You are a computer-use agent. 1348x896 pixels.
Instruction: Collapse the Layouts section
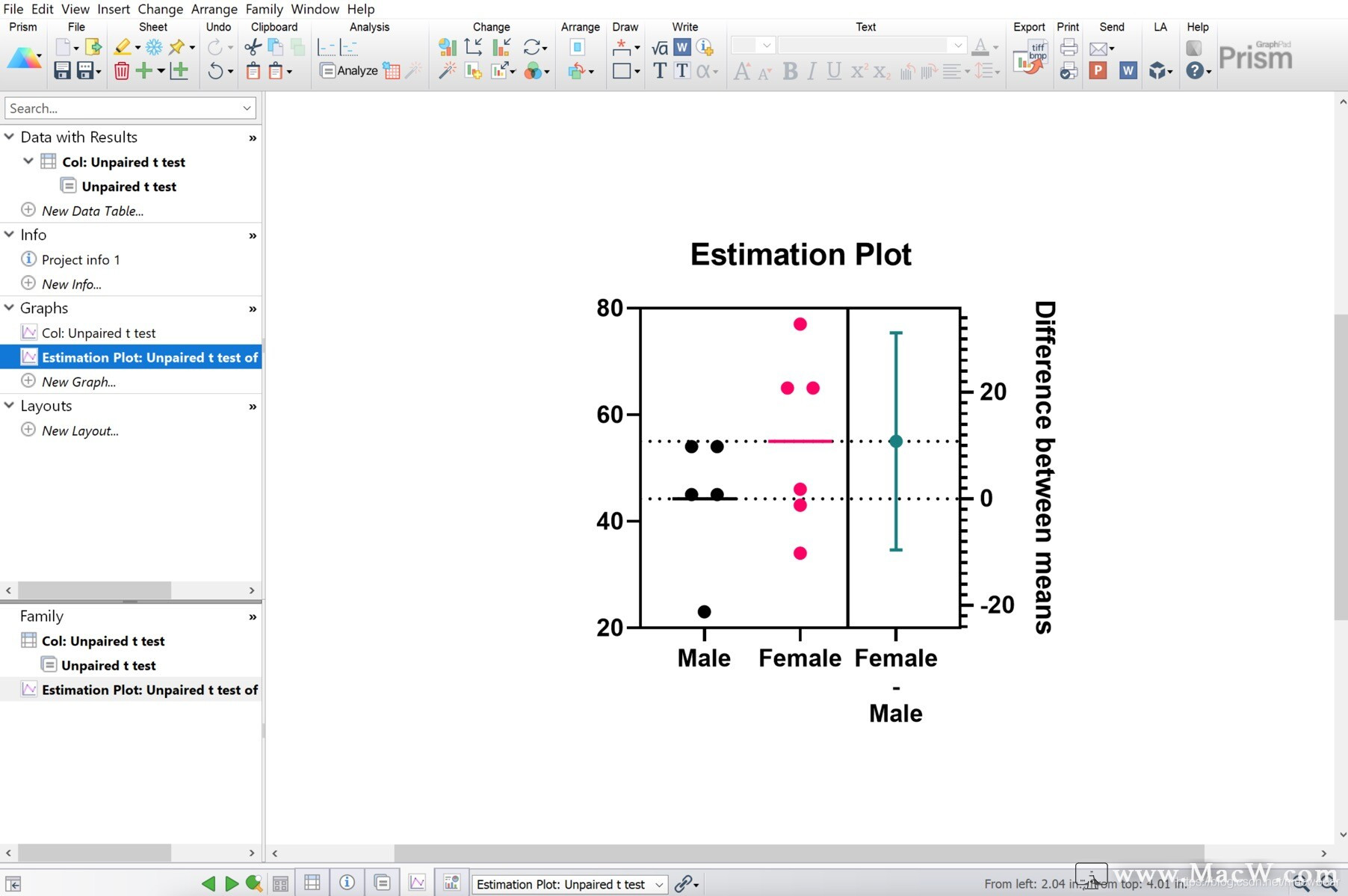coord(10,405)
